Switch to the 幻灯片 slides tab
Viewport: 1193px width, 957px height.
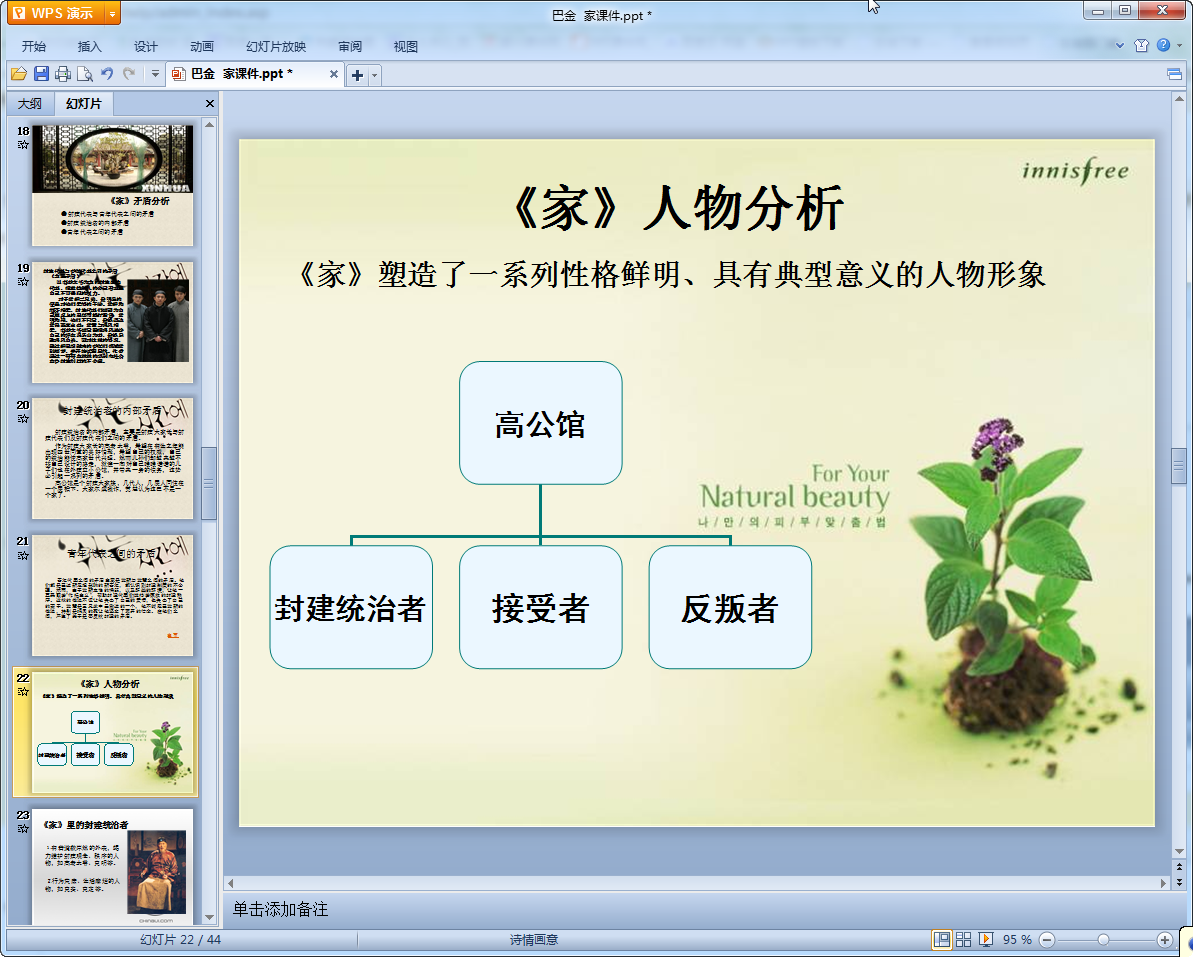pos(83,103)
